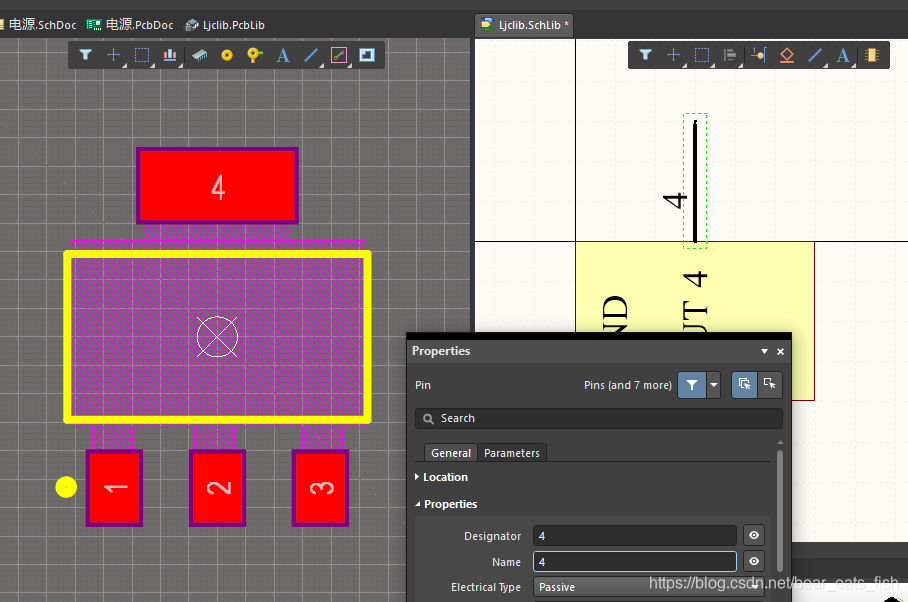Click the Place String tool in PCB toolbar

283,55
